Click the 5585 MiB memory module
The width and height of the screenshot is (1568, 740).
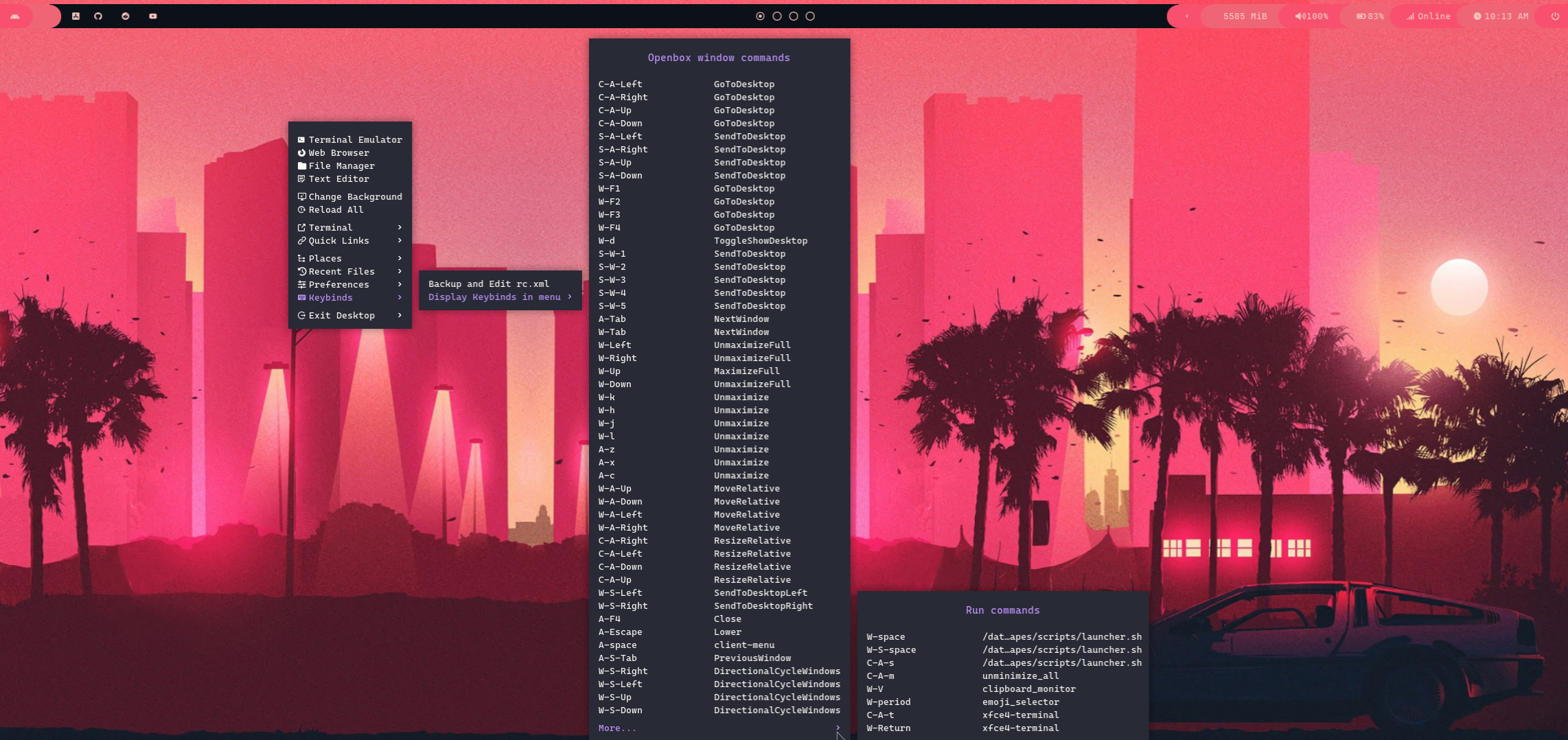tap(1245, 16)
